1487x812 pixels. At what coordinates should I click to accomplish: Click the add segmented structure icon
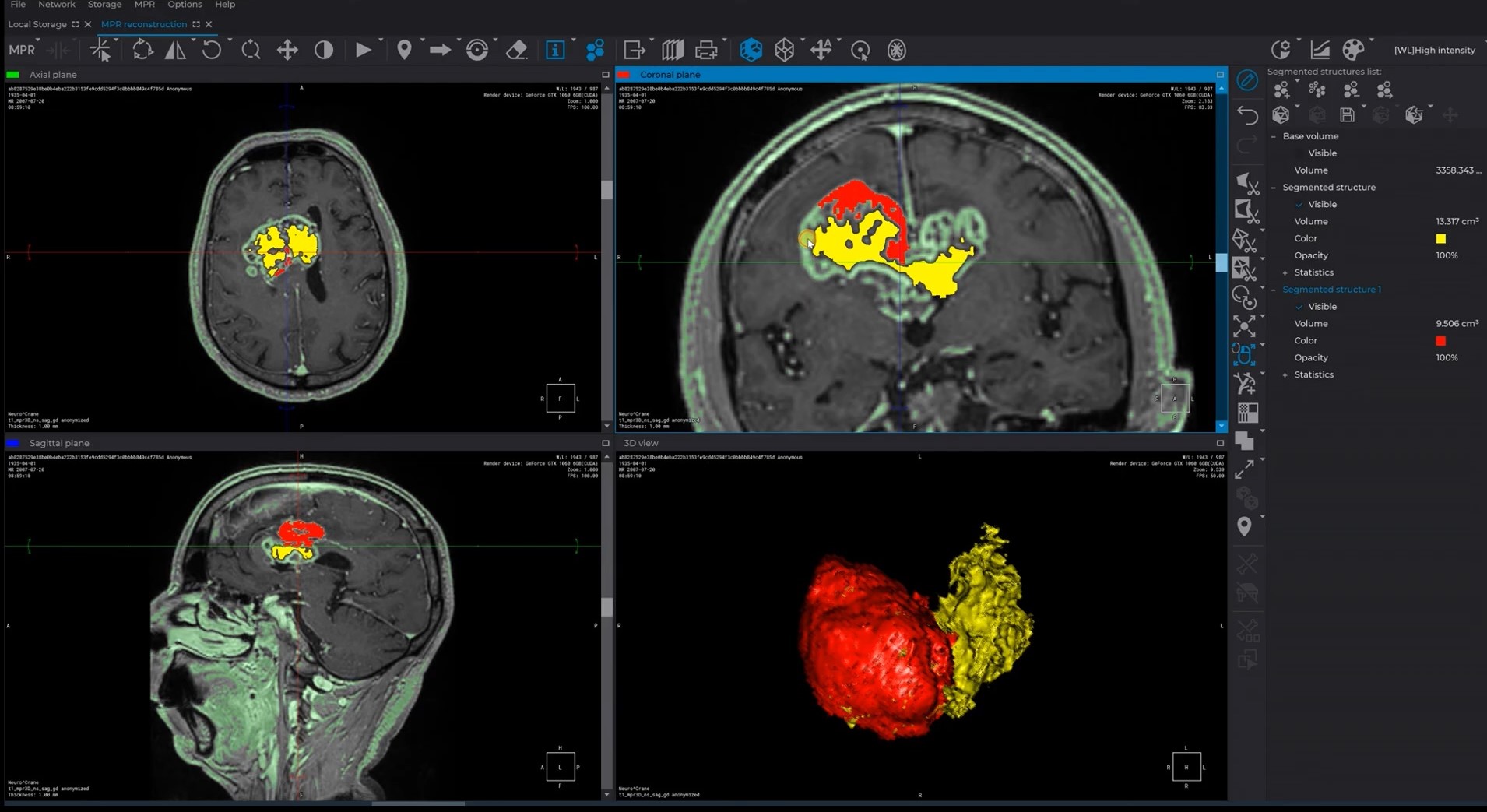[x=1281, y=90]
